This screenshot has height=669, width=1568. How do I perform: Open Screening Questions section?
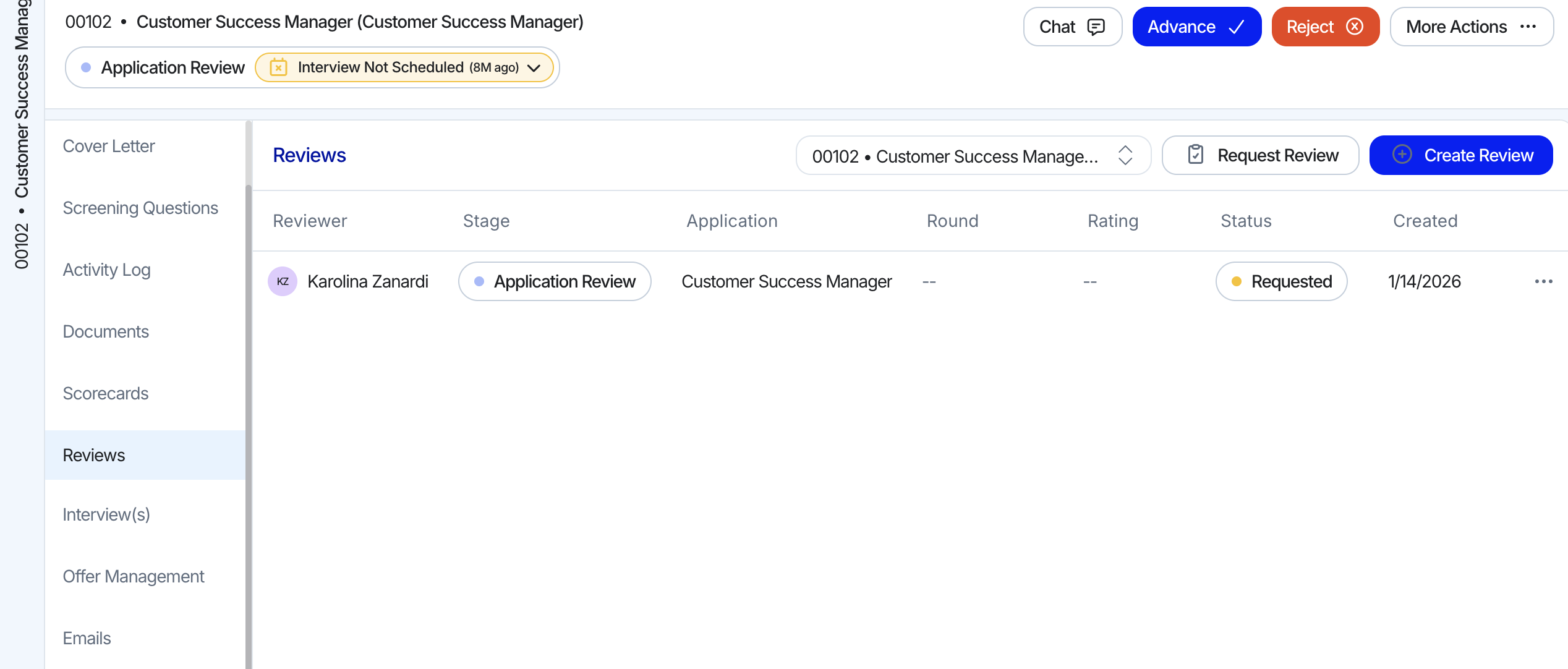click(x=140, y=208)
